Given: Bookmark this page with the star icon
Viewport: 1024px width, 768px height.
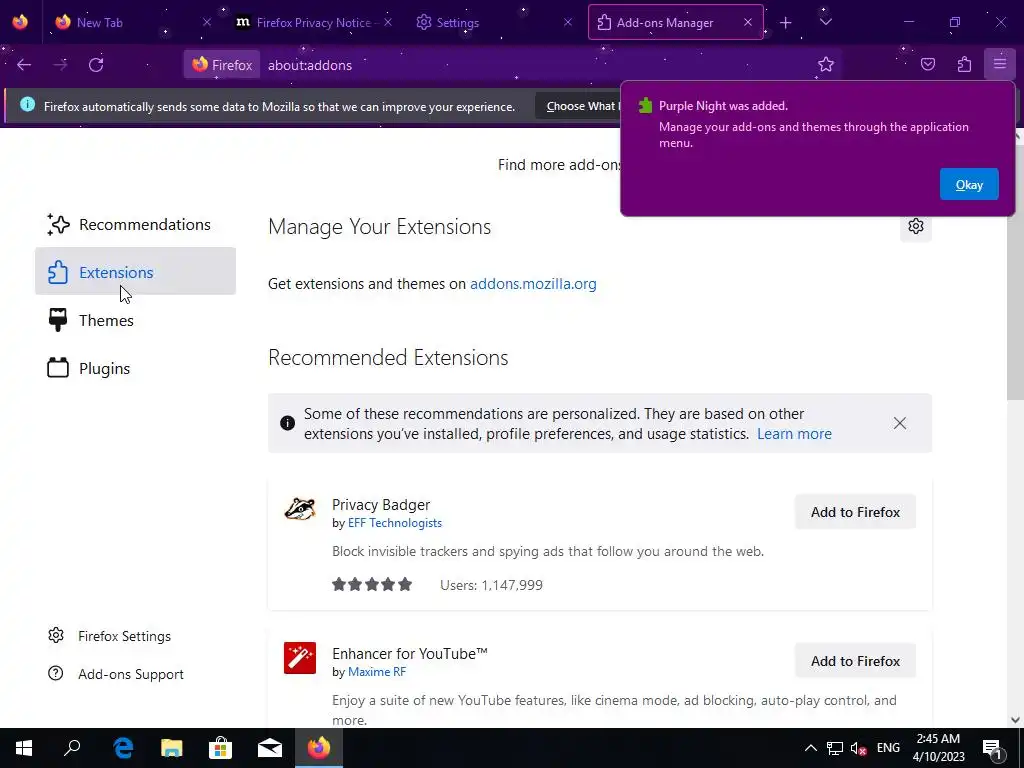Looking at the screenshot, I should [x=826, y=64].
